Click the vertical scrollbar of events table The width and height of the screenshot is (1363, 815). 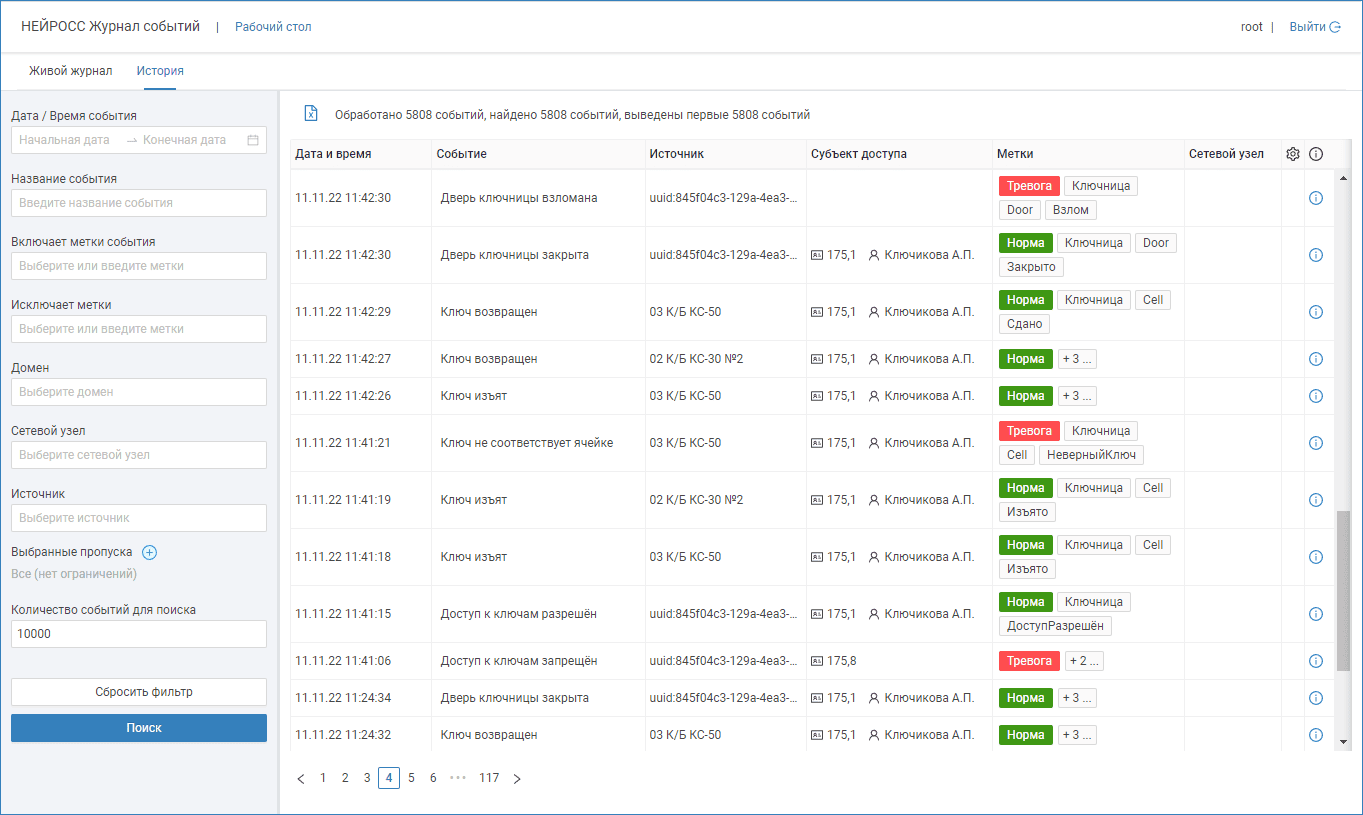point(1343,590)
